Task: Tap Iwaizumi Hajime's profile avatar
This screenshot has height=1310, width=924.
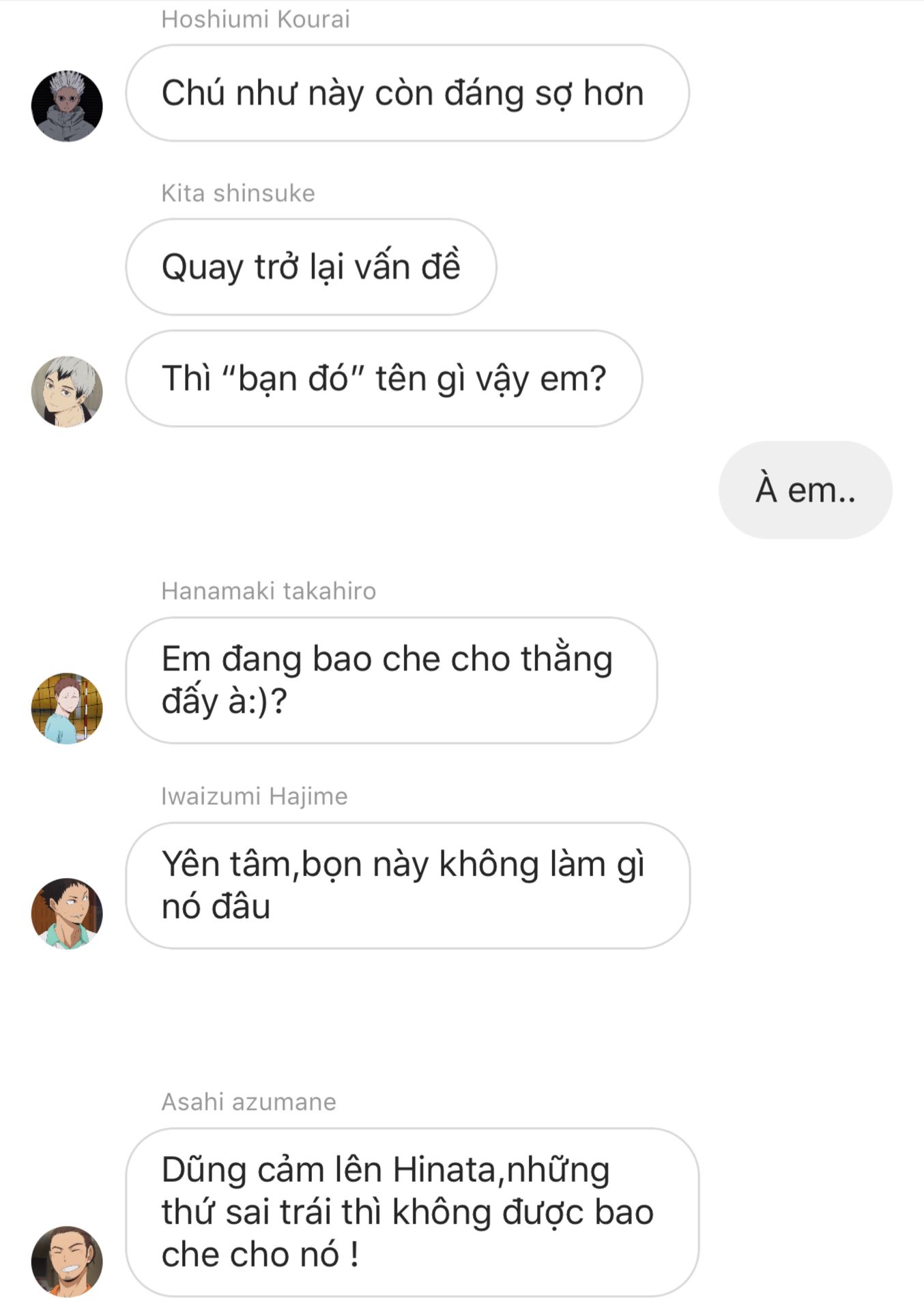Action: 67,913
